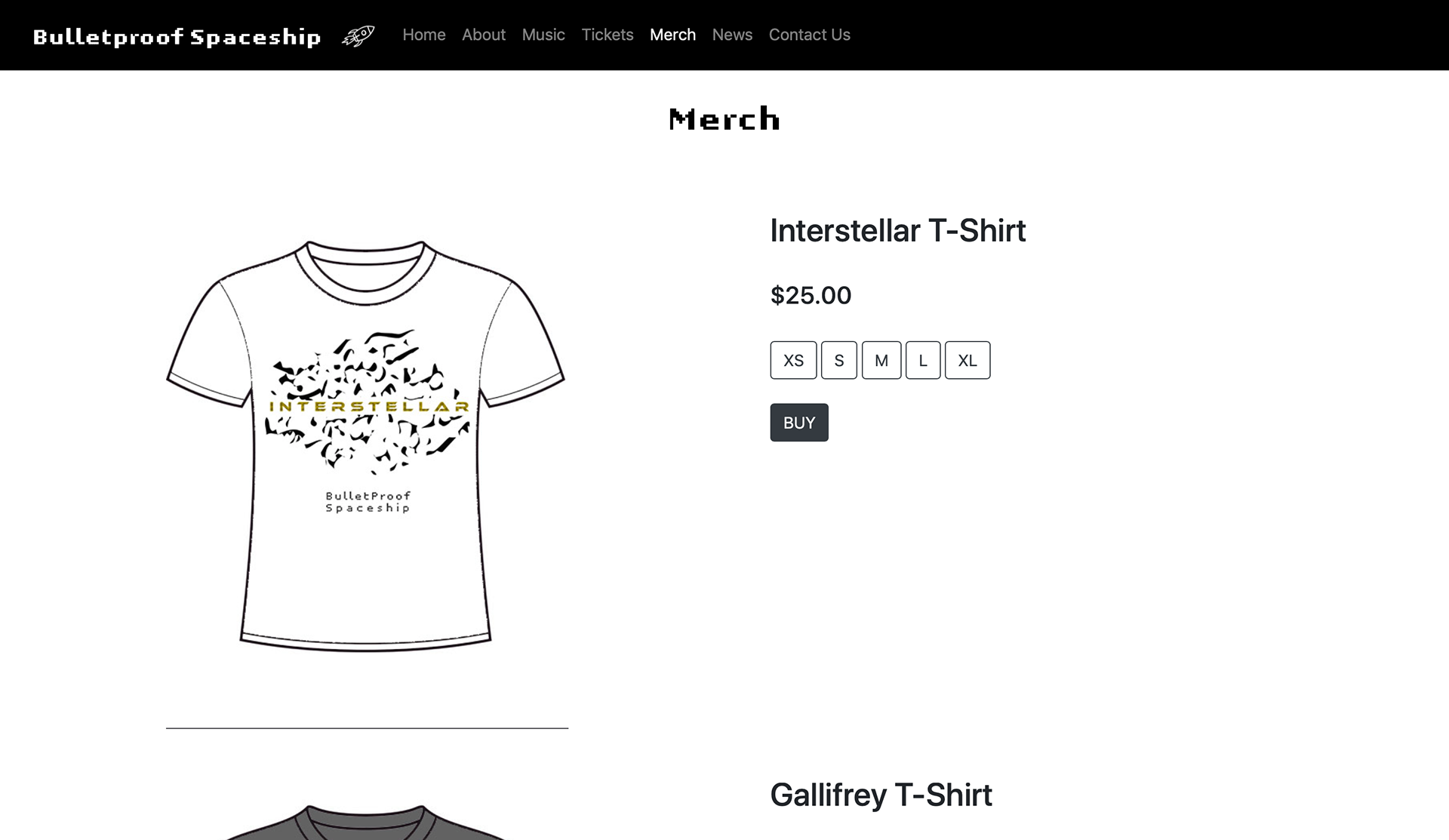Click the Interstellar T-Shirt product image
1449x840 pixels.
click(x=366, y=445)
